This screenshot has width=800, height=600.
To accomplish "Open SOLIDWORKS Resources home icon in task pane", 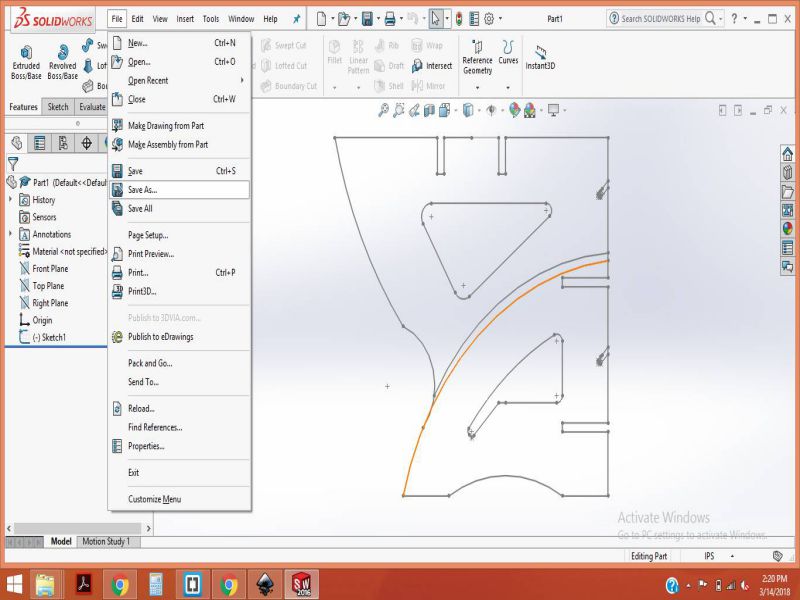I will 787,153.
